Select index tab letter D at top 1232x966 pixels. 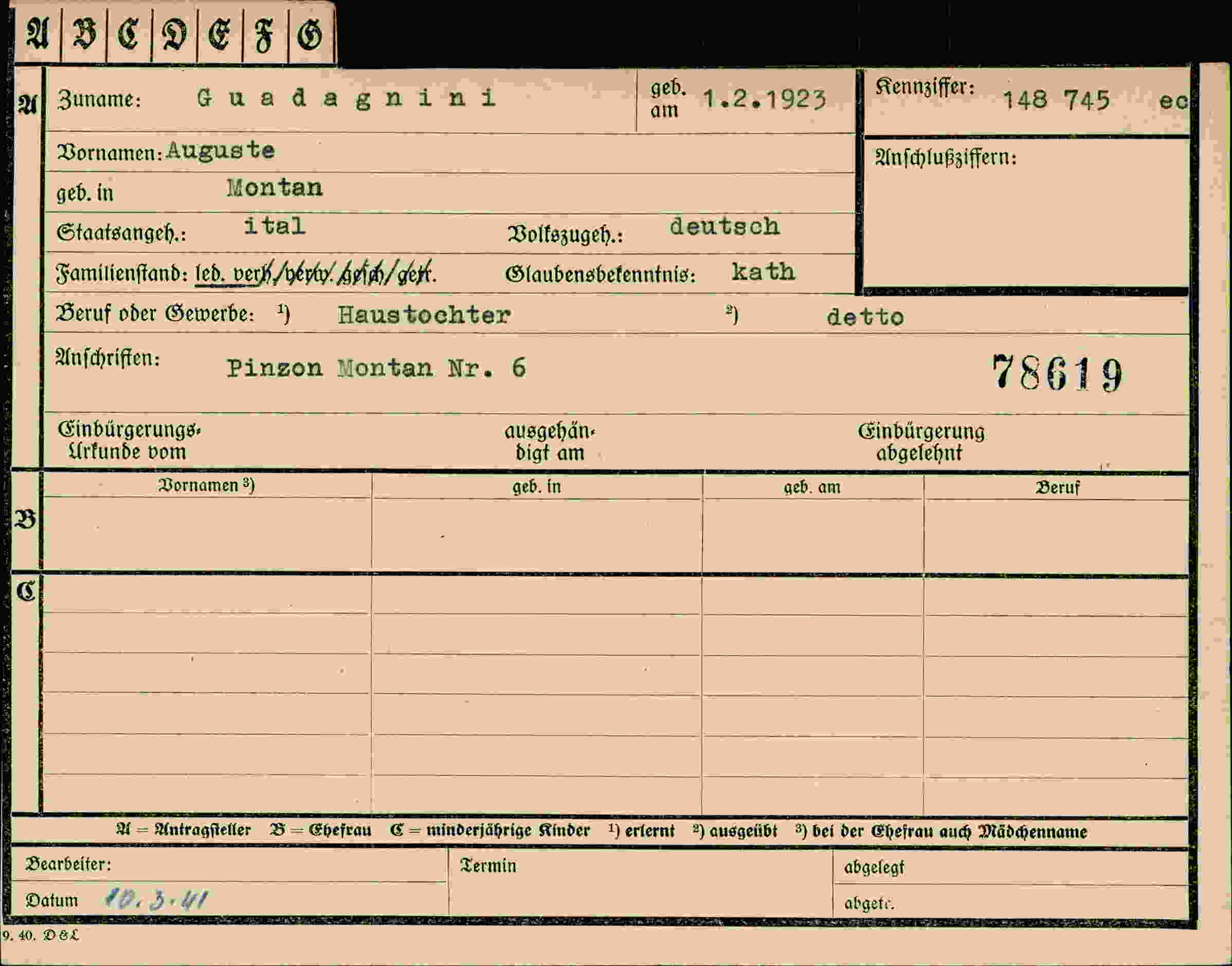pyautogui.click(x=174, y=35)
